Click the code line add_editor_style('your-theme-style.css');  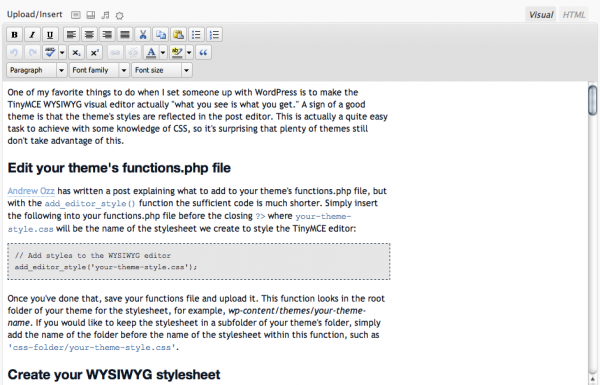106,267
